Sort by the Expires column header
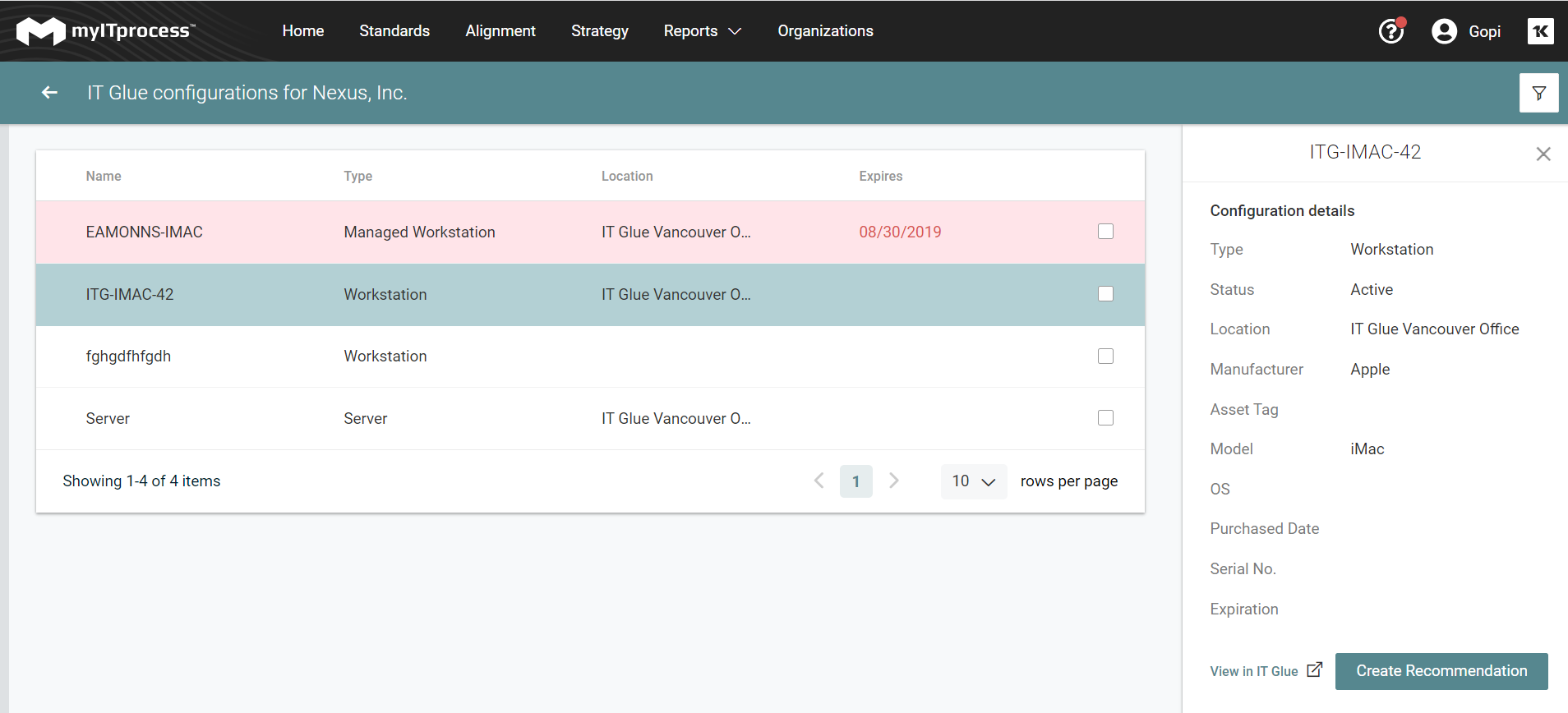The width and height of the screenshot is (1568, 713). tap(881, 176)
